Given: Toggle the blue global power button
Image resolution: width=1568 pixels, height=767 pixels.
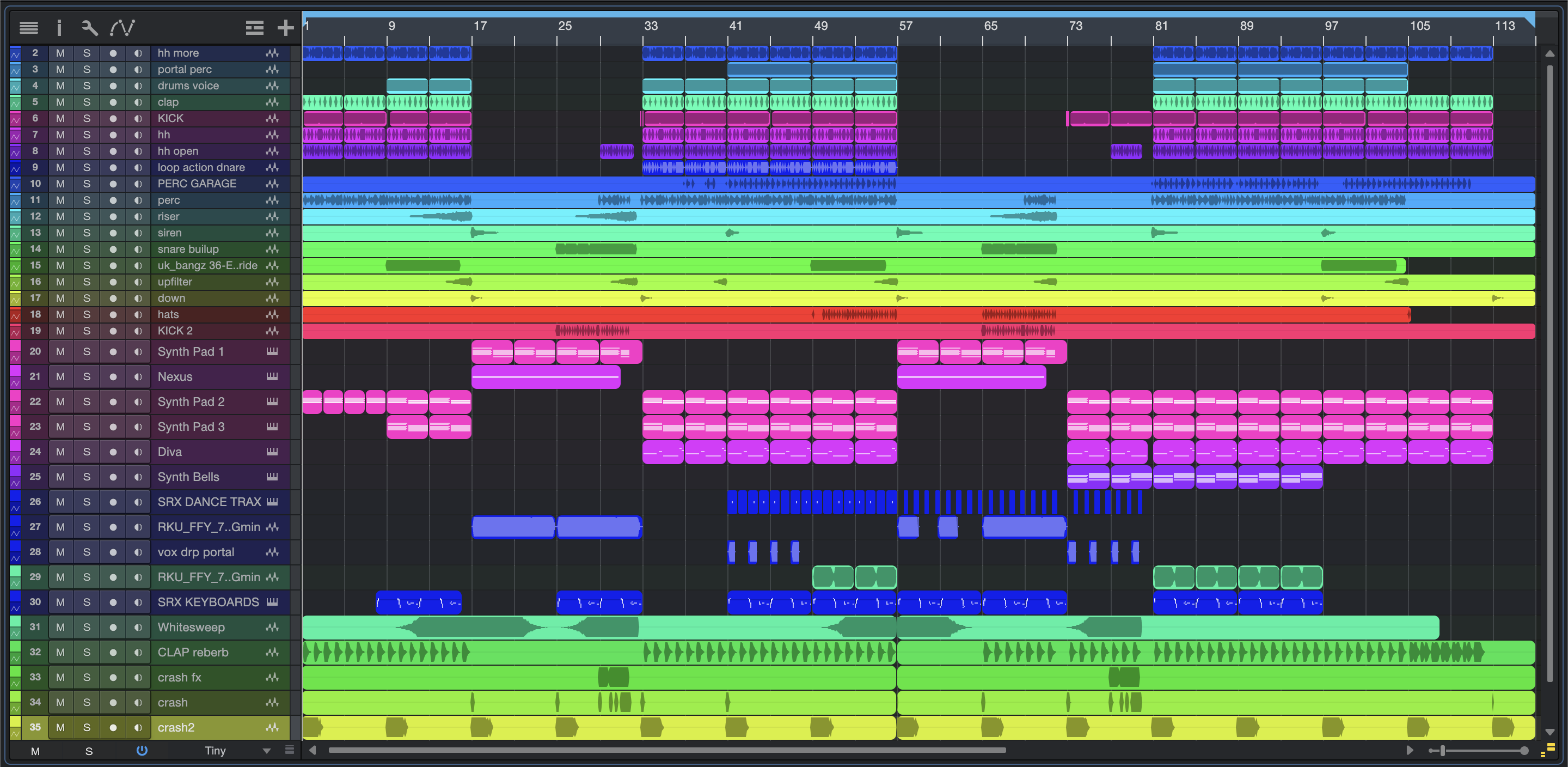Looking at the screenshot, I should pos(142,751).
